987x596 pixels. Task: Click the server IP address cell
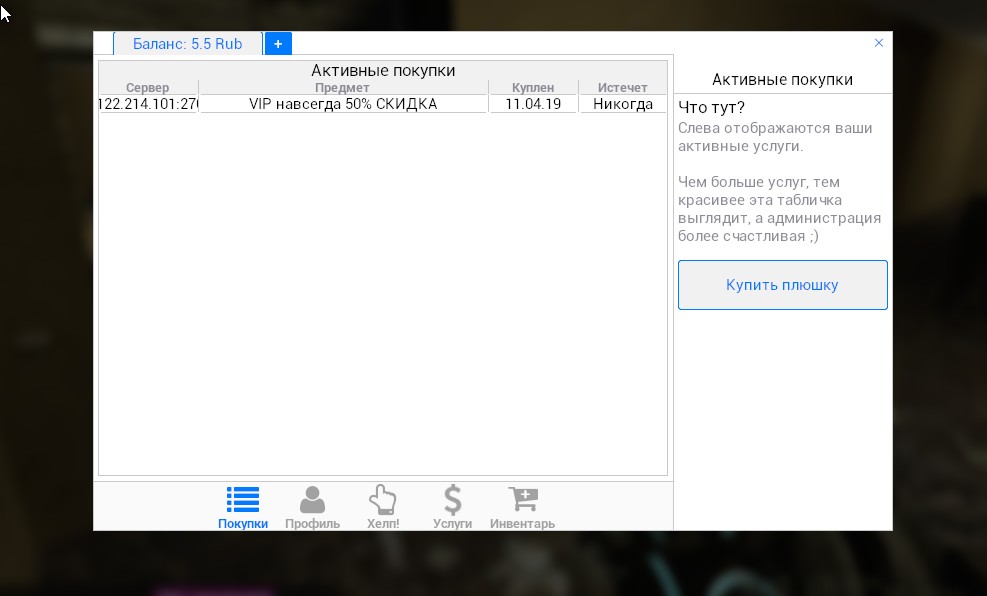[x=148, y=104]
